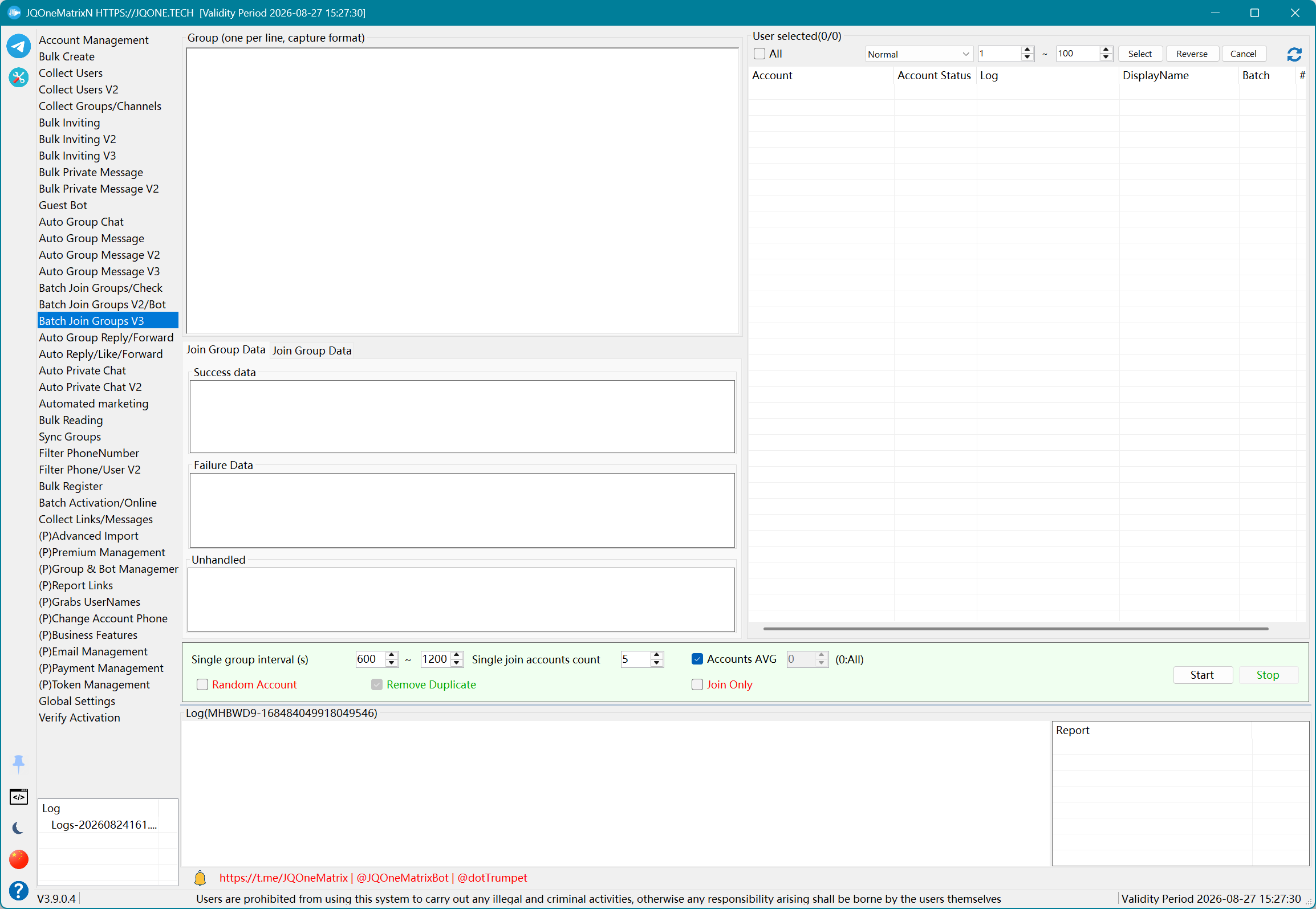Switch to the second Join Group Data tab

click(x=312, y=350)
